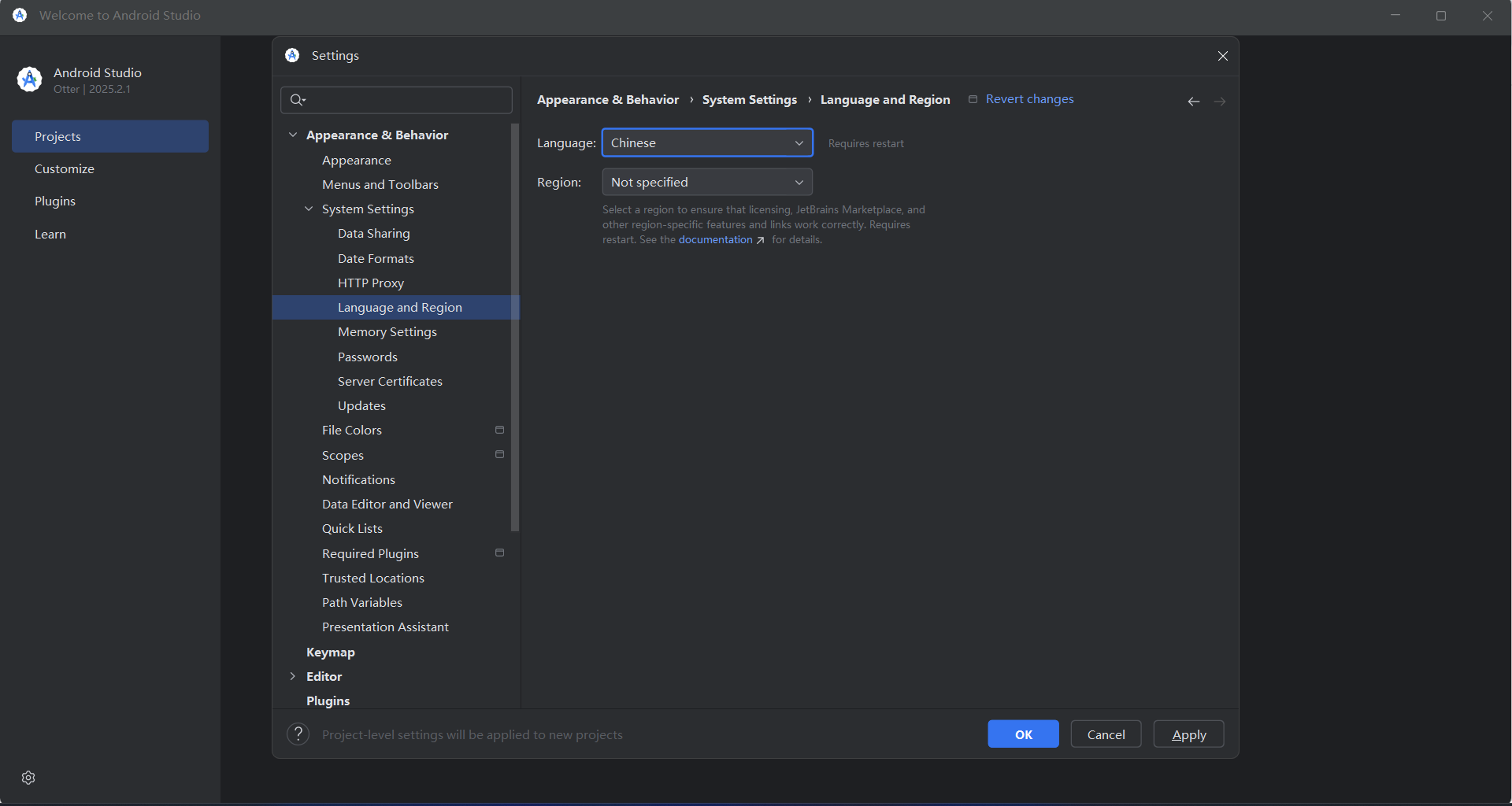Close the Settings dialog with the X
The image size is (1512, 806).
tap(1222, 56)
